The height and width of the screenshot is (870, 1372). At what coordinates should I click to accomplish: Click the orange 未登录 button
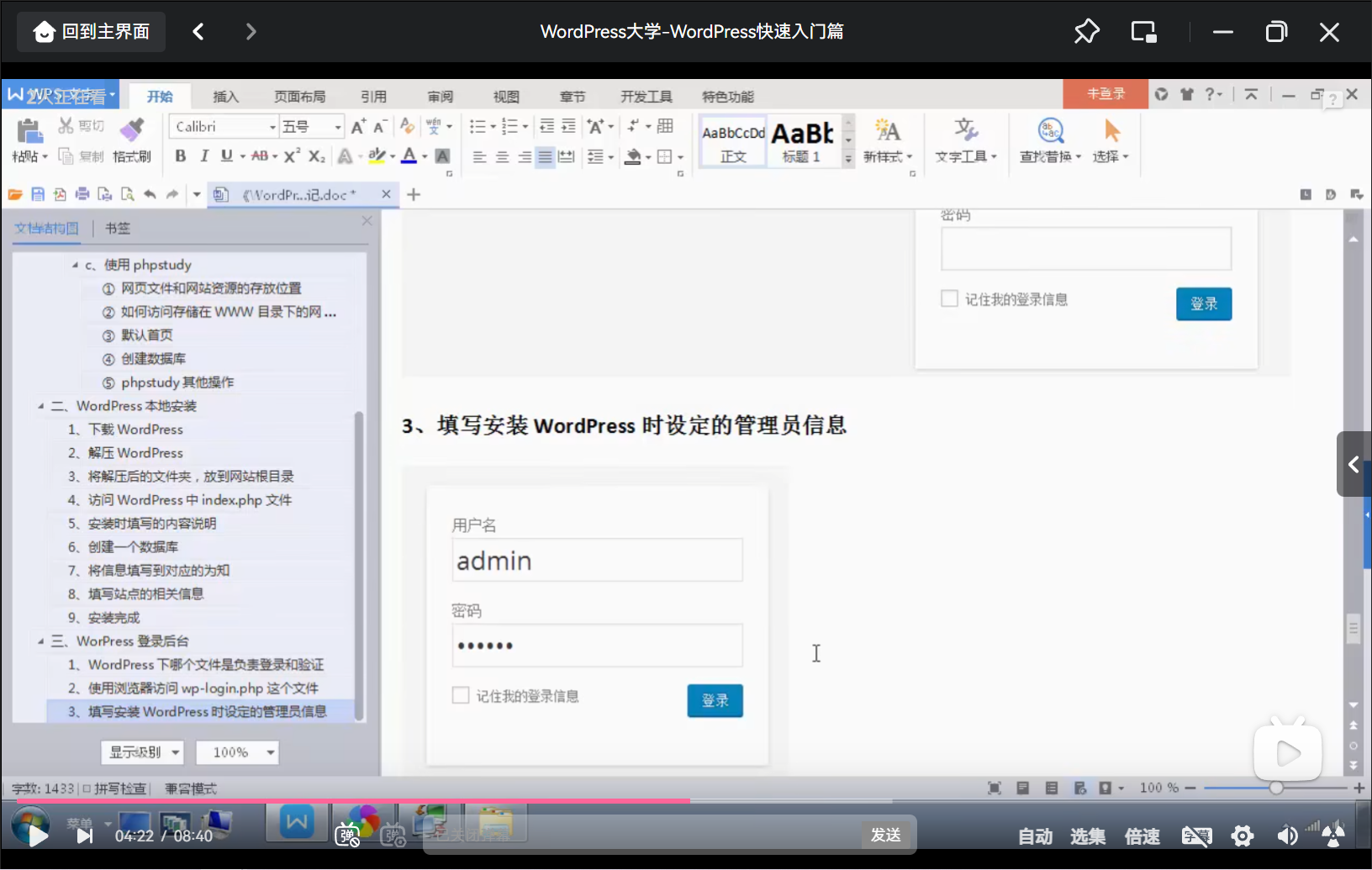click(1106, 94)
